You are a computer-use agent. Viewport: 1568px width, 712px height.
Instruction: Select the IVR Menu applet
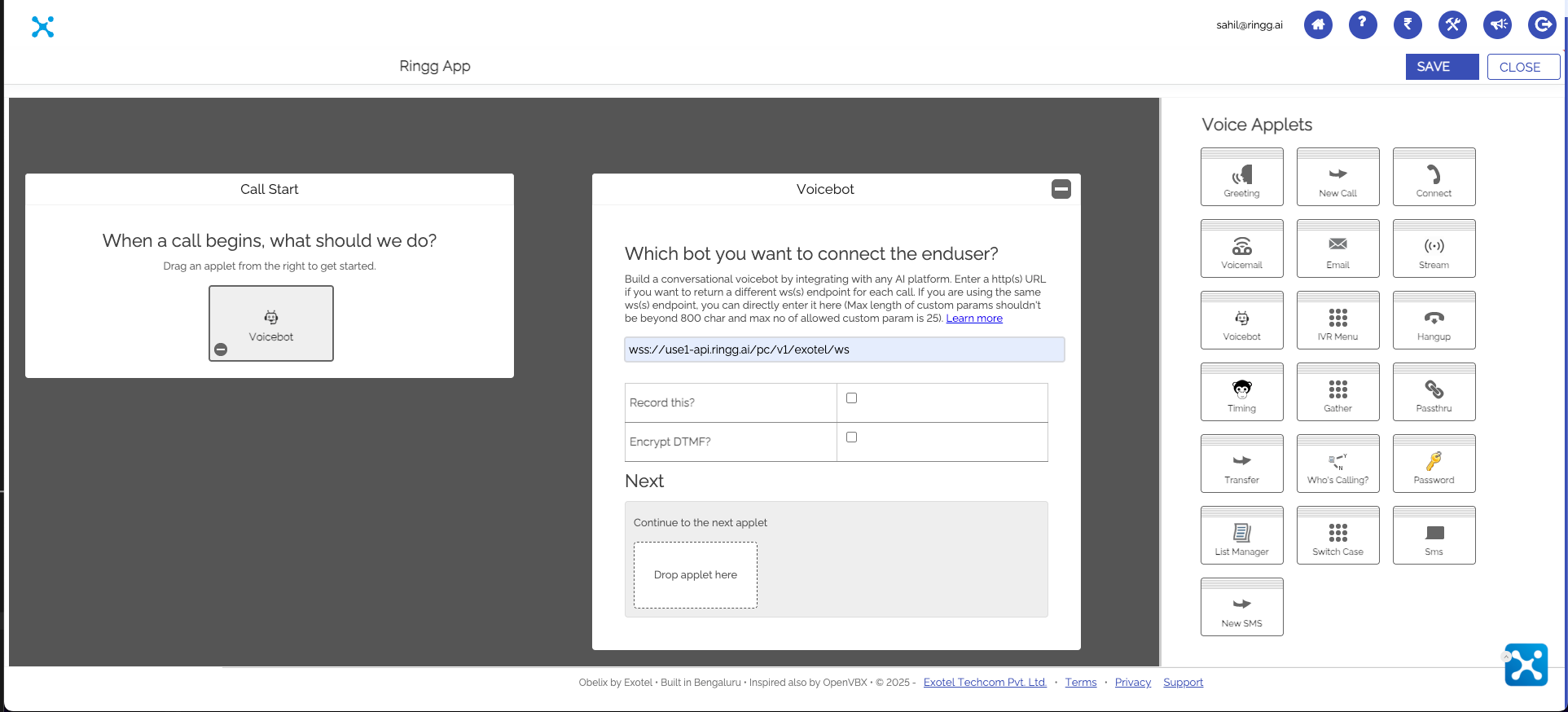pos(1337,320)
